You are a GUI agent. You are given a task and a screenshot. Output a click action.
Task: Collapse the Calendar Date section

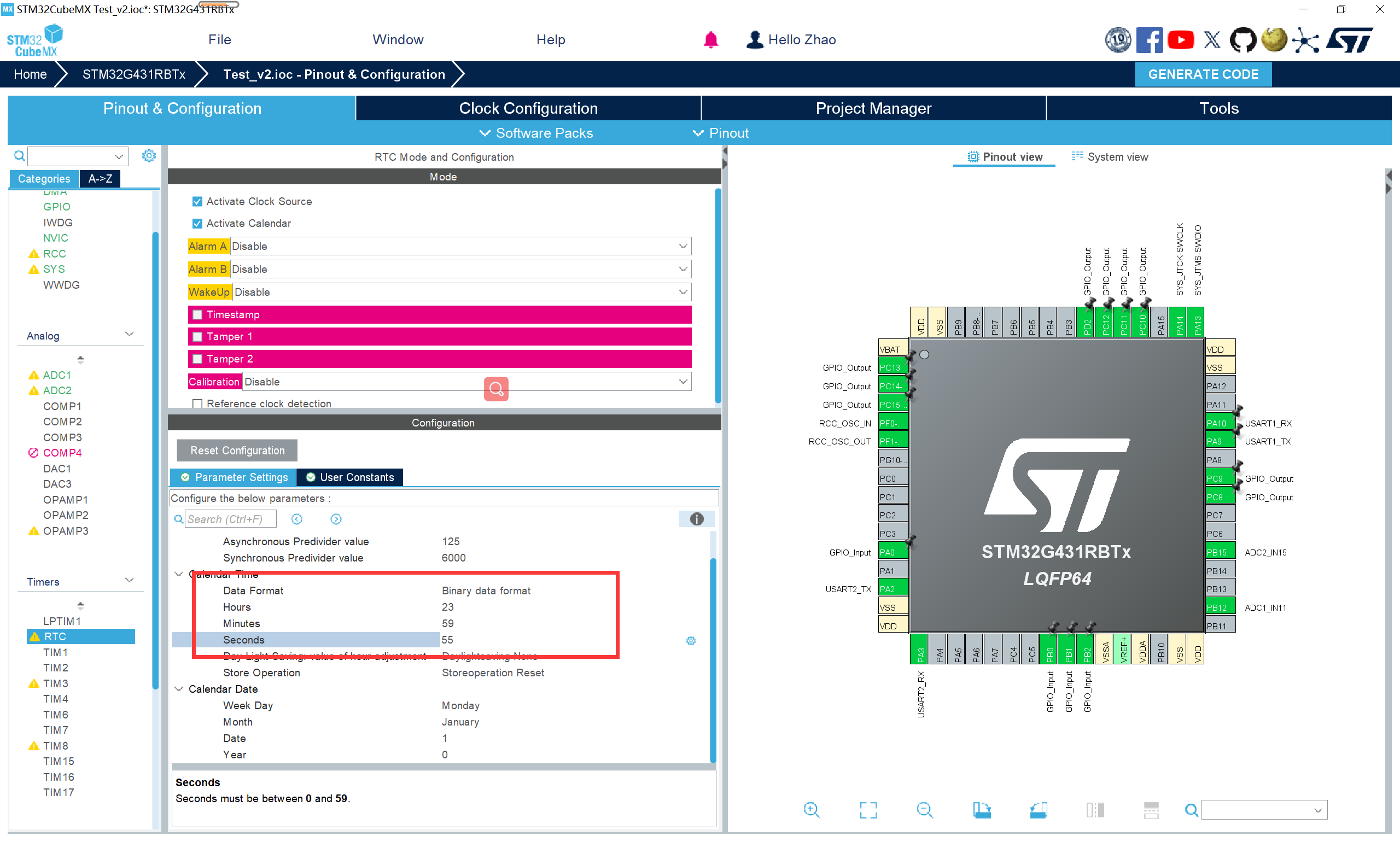pyautogui.click(x=179, y=689)
